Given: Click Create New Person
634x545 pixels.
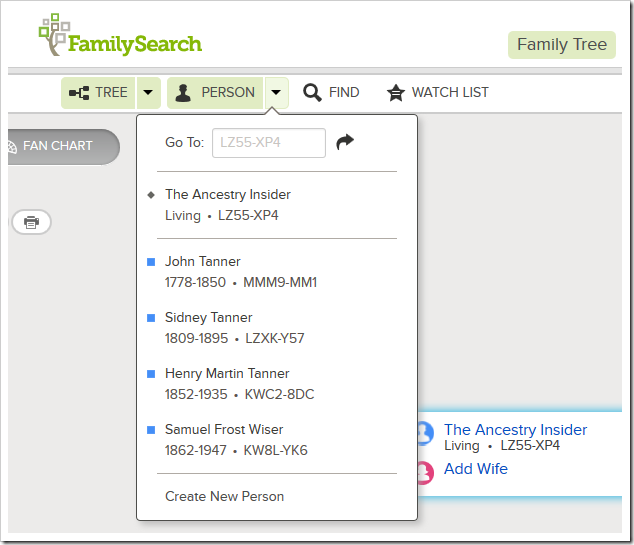Looking at the screenshot, I should (224, 496).
